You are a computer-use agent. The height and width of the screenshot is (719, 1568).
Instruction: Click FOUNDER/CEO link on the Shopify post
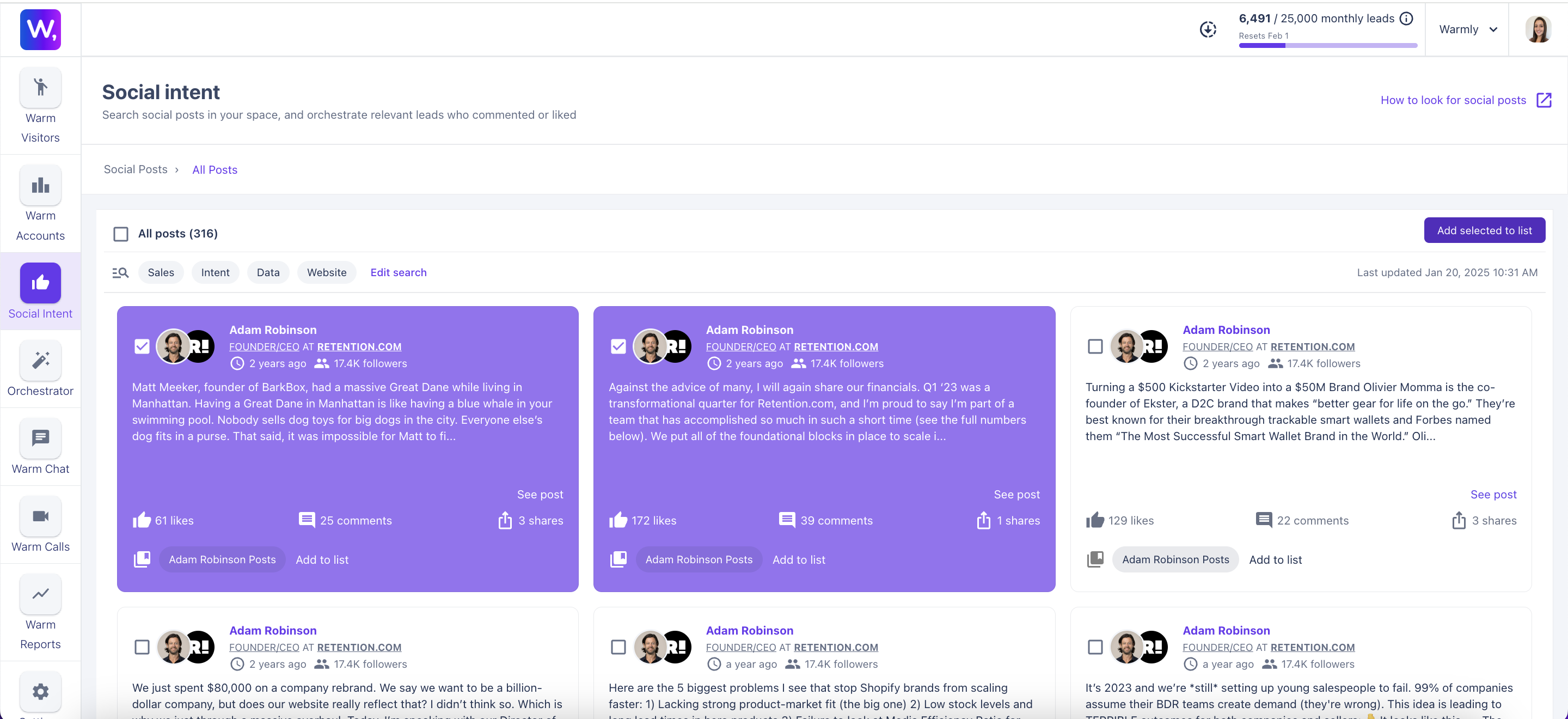tap(741, 647)
